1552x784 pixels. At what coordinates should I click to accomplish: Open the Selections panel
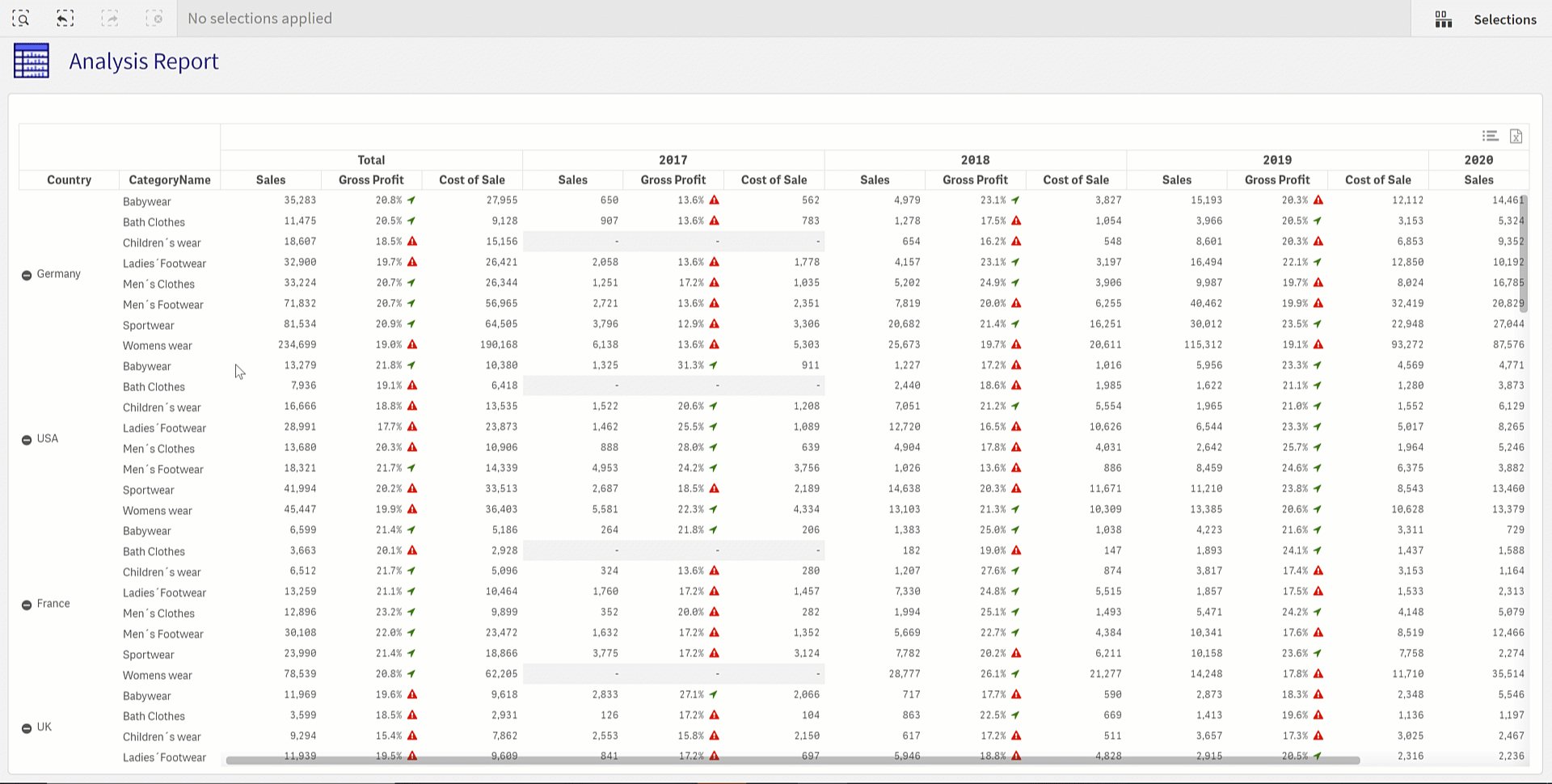pos(1504,19)
